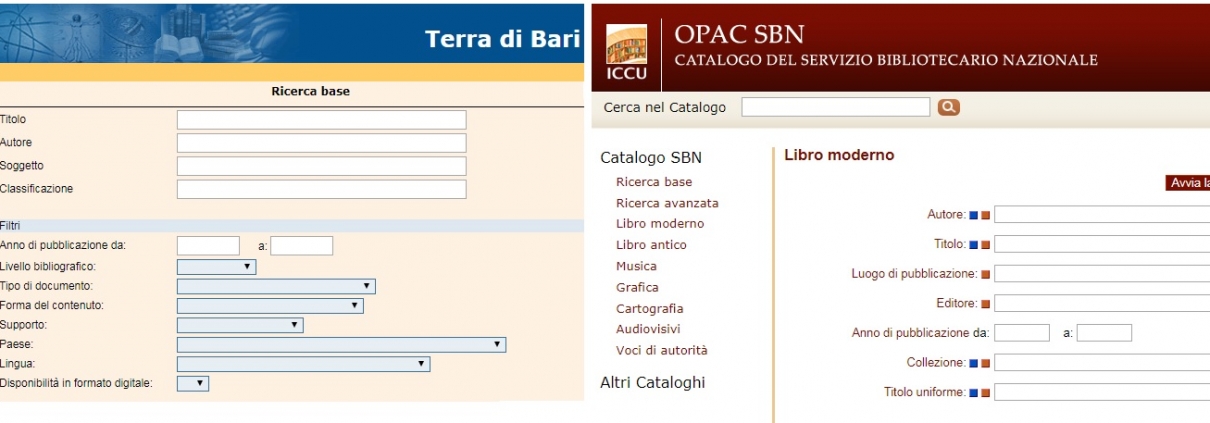Open the Musica catalog section
Image resolution: width=1210 pixels, height=423 pixels.
[x=636, y=266]
